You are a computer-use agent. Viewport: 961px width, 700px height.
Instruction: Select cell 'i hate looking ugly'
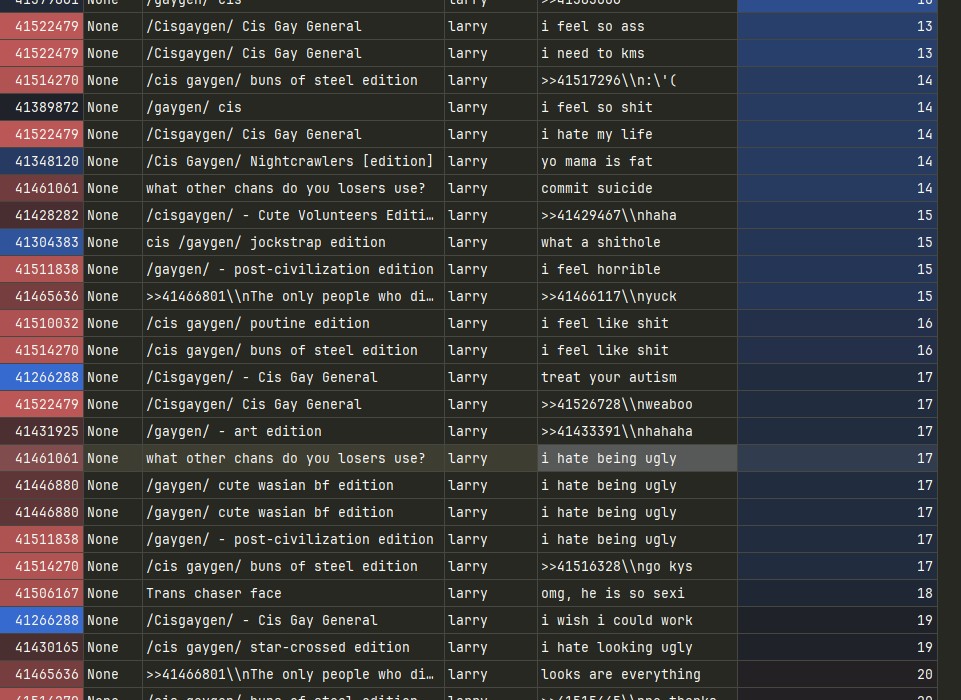tap(637, 647)
